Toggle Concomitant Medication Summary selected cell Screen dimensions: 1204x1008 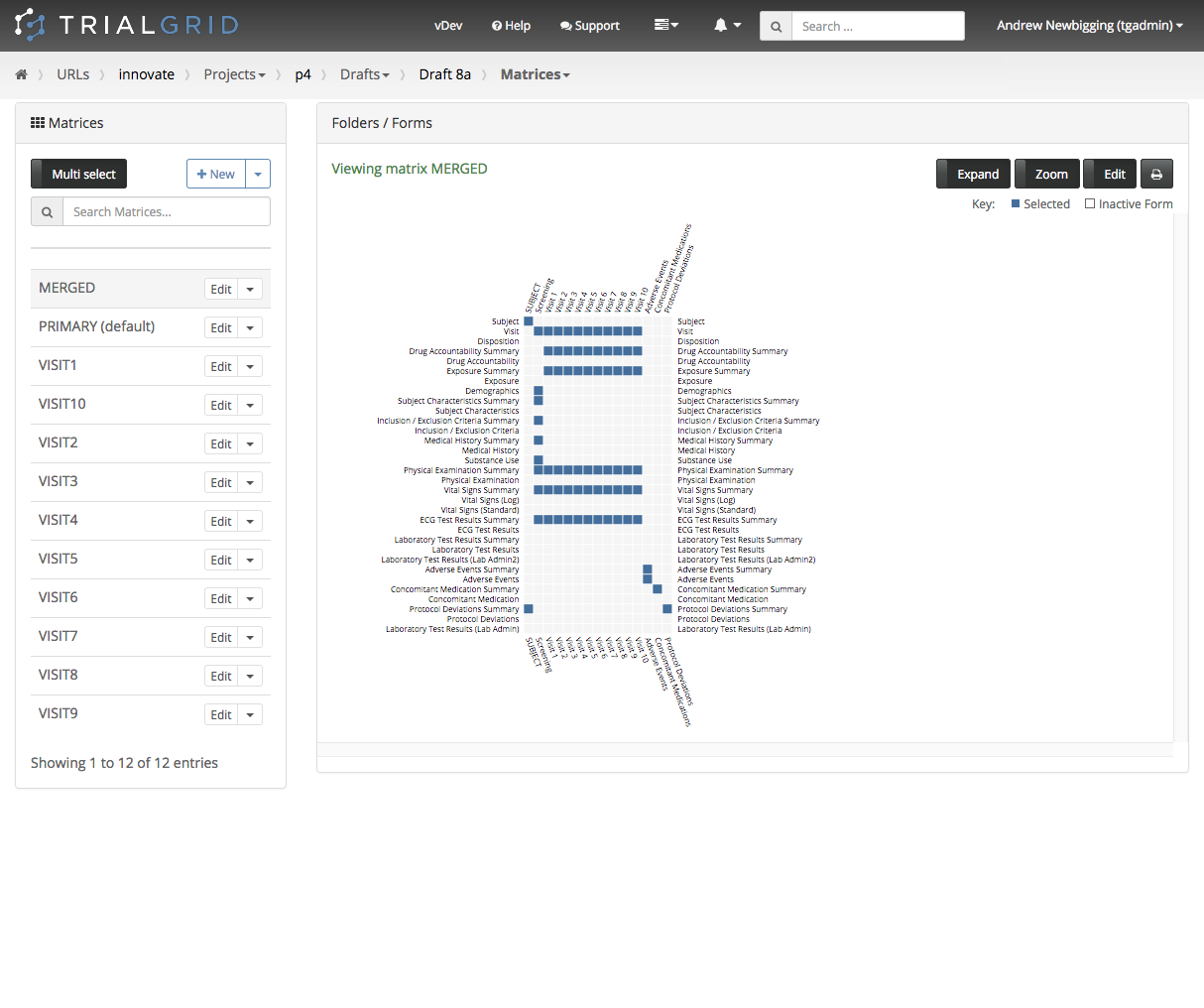coord(658,589)
